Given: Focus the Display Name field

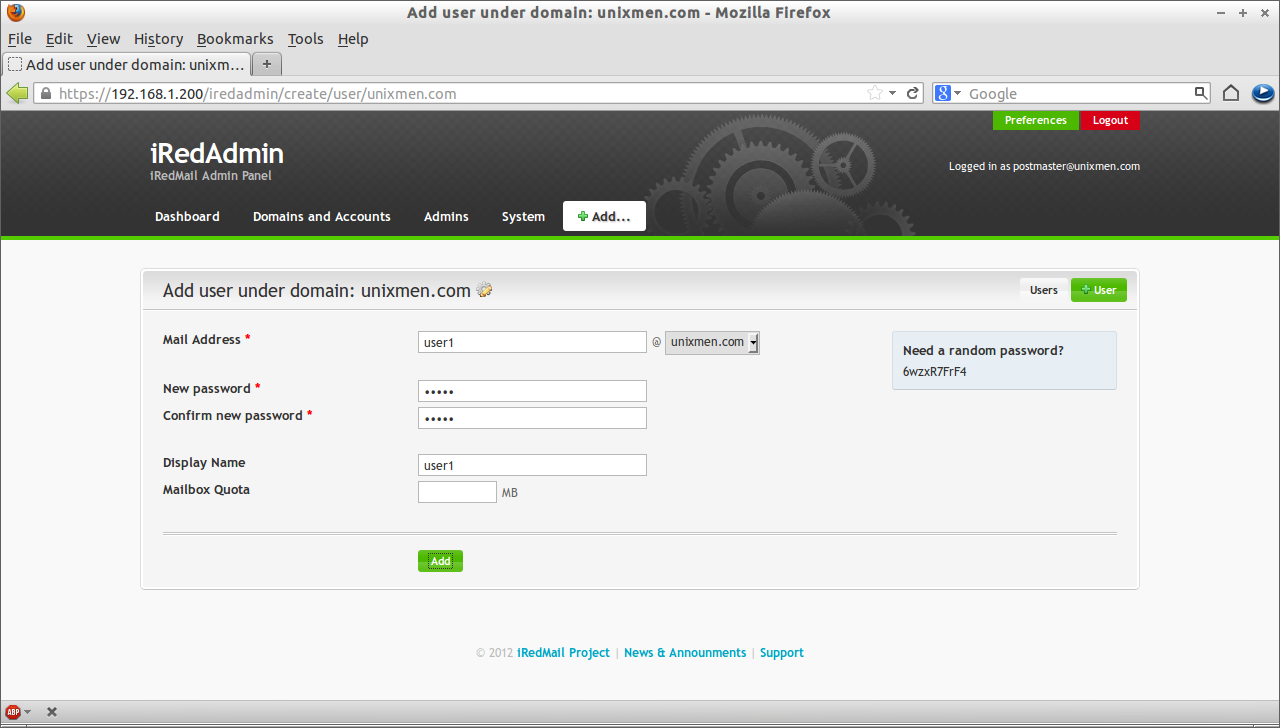Looking at the screenshot, I should click(532, 465).
